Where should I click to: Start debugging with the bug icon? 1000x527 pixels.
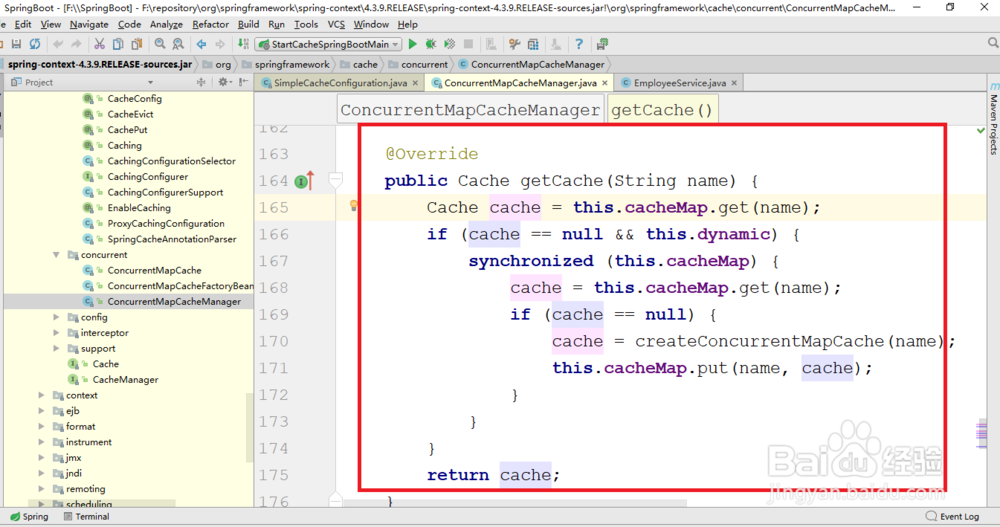pyautogui.click(x=430, y=44)
